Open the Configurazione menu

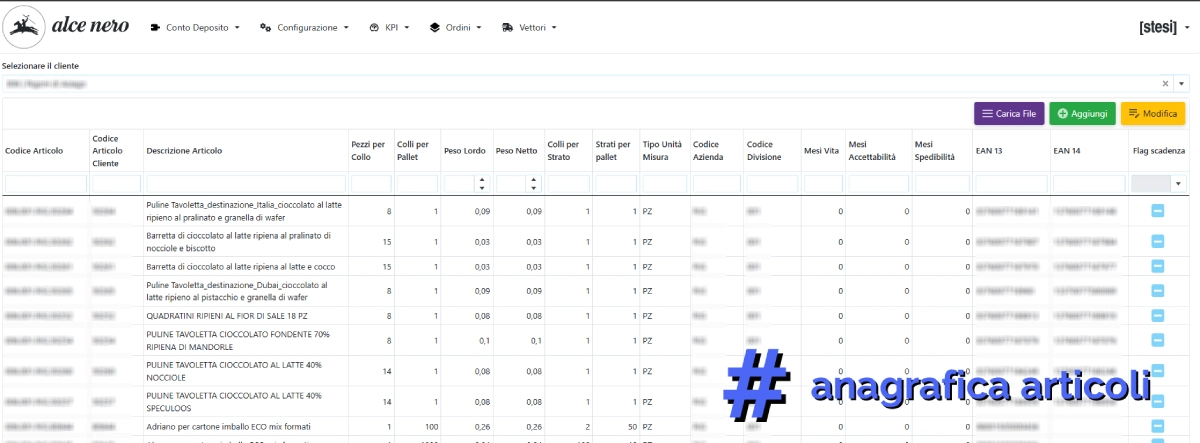pos(303,28)
